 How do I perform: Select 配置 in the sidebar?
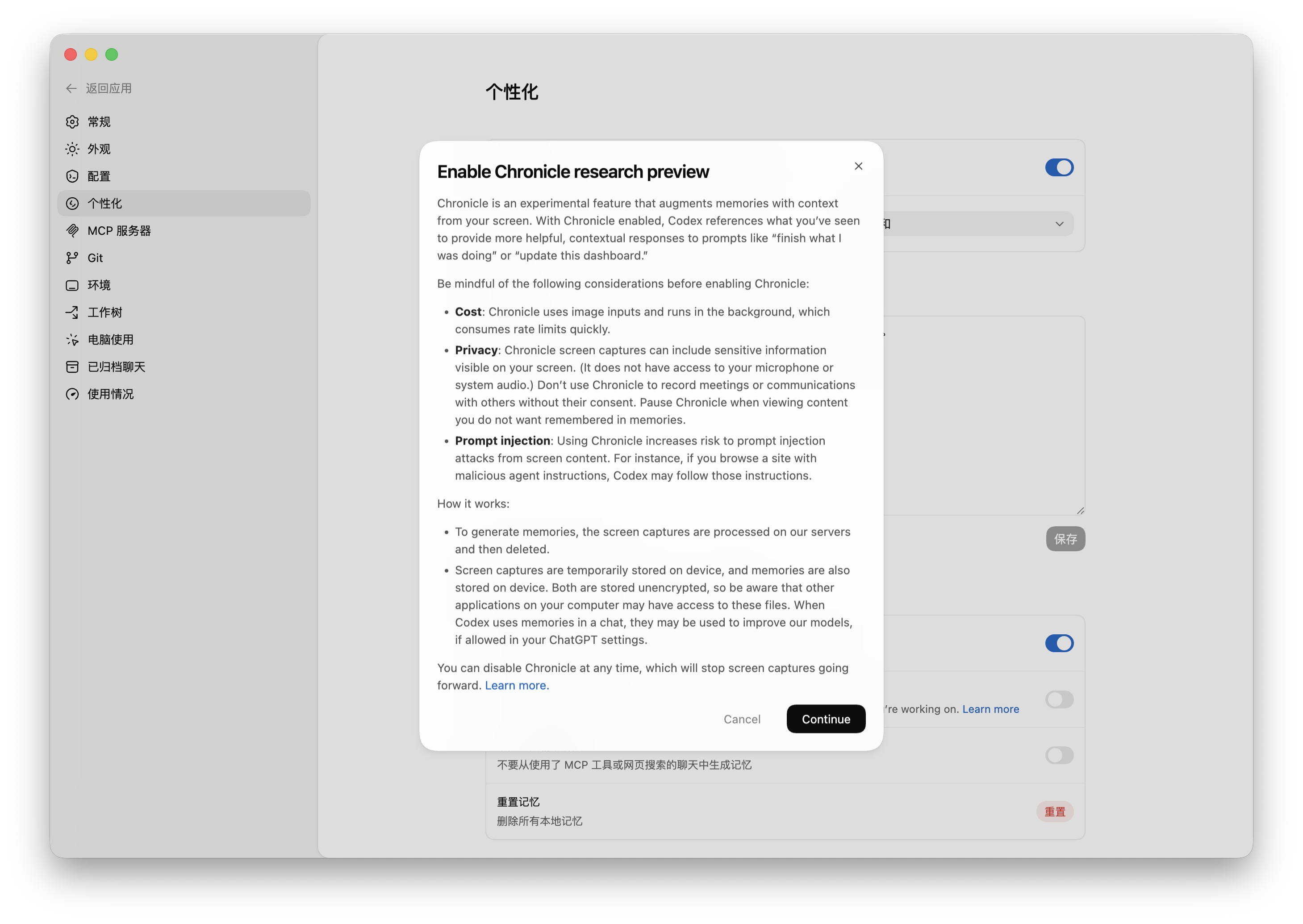(x=99, y=176)
